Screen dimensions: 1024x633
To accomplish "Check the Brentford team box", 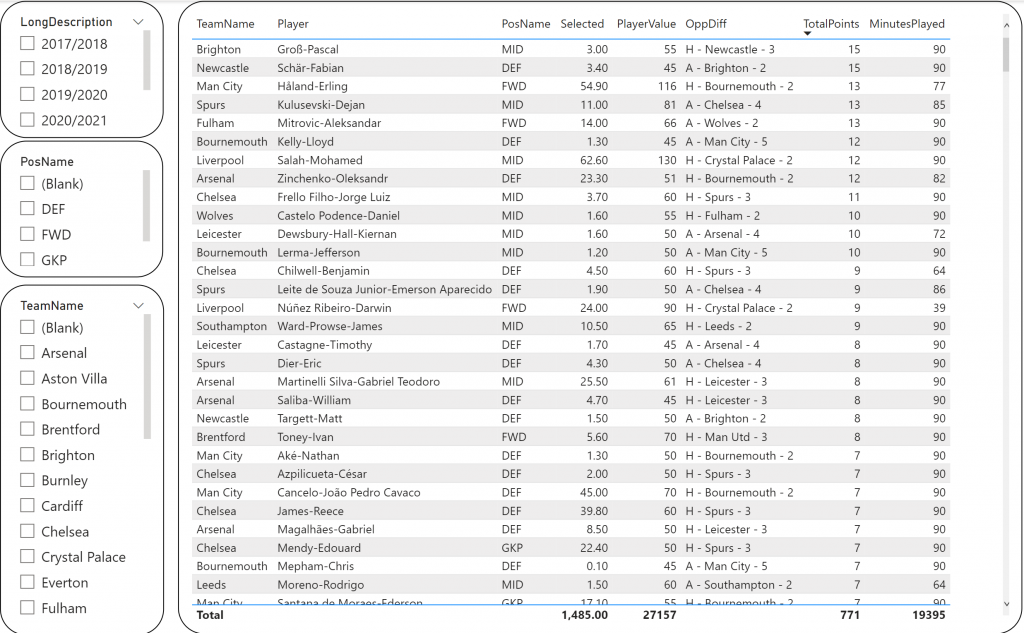I will pyautogui.click(x=27, y=429).
